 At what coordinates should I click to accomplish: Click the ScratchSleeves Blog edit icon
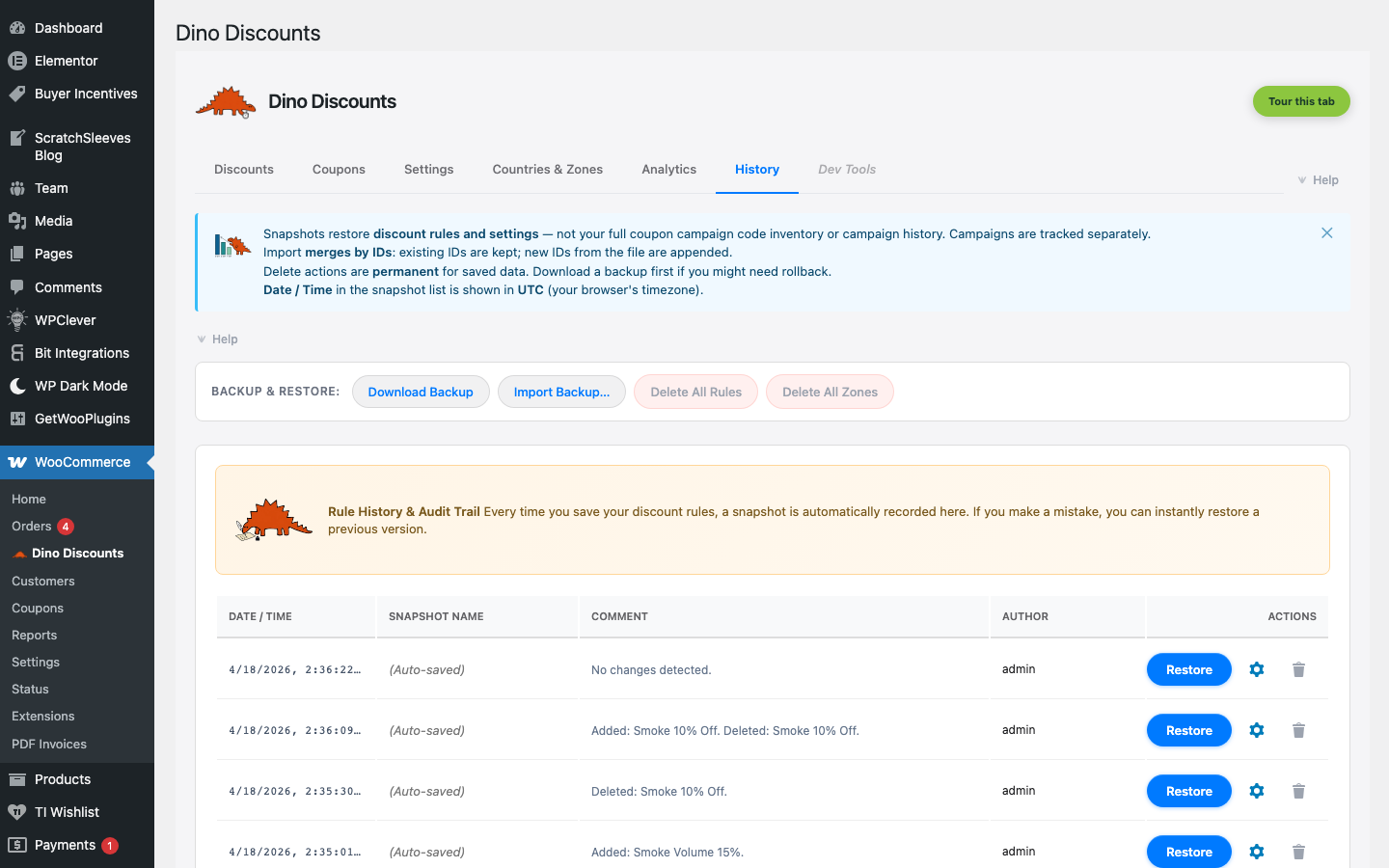(17, 138)
